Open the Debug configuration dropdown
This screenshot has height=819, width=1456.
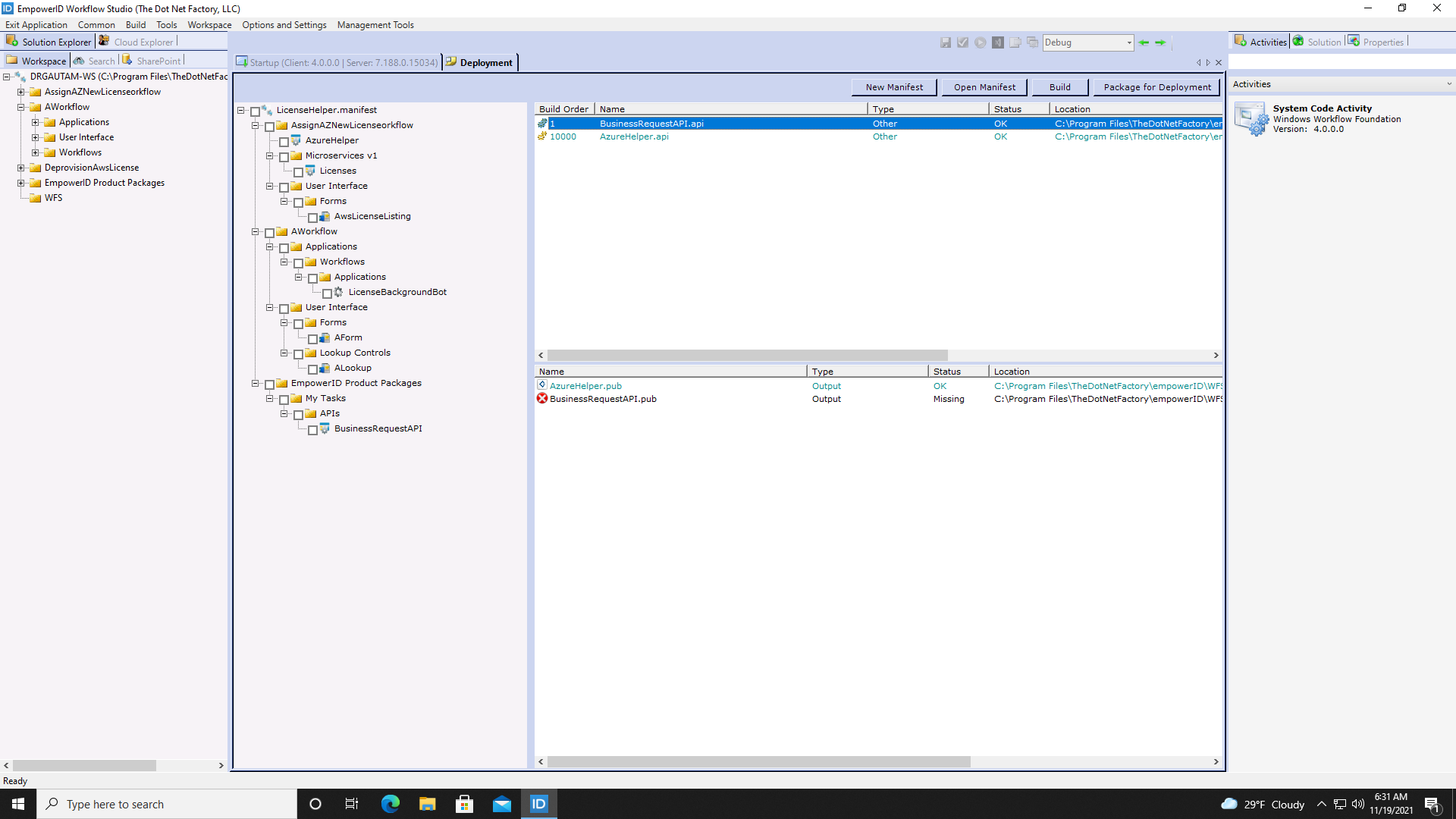[x=1130, y=42]
